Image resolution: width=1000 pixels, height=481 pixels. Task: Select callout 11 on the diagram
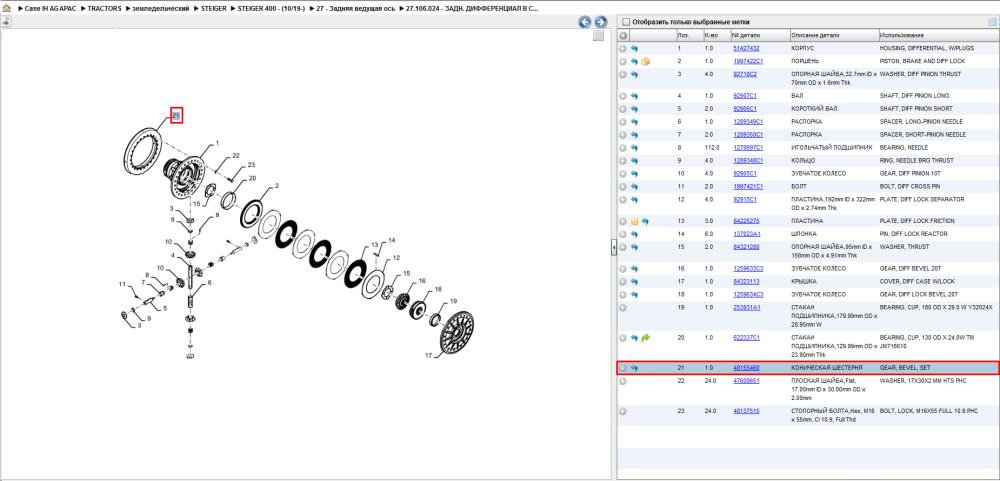[122, 283]
